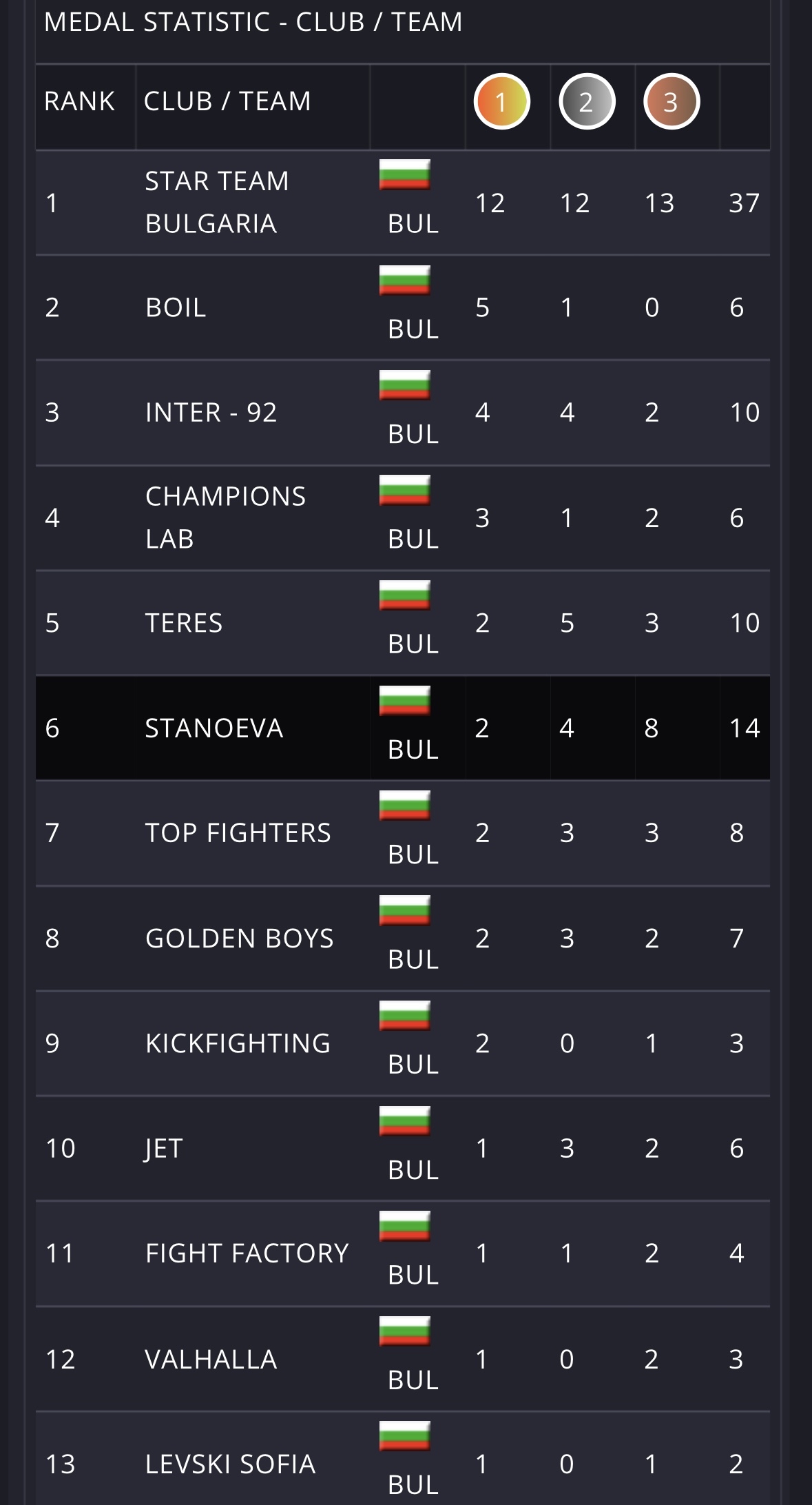Click Star Team Bulgaria's Bulgarian flag icon
Screen dimensions: 812x1505
(404, 174)
